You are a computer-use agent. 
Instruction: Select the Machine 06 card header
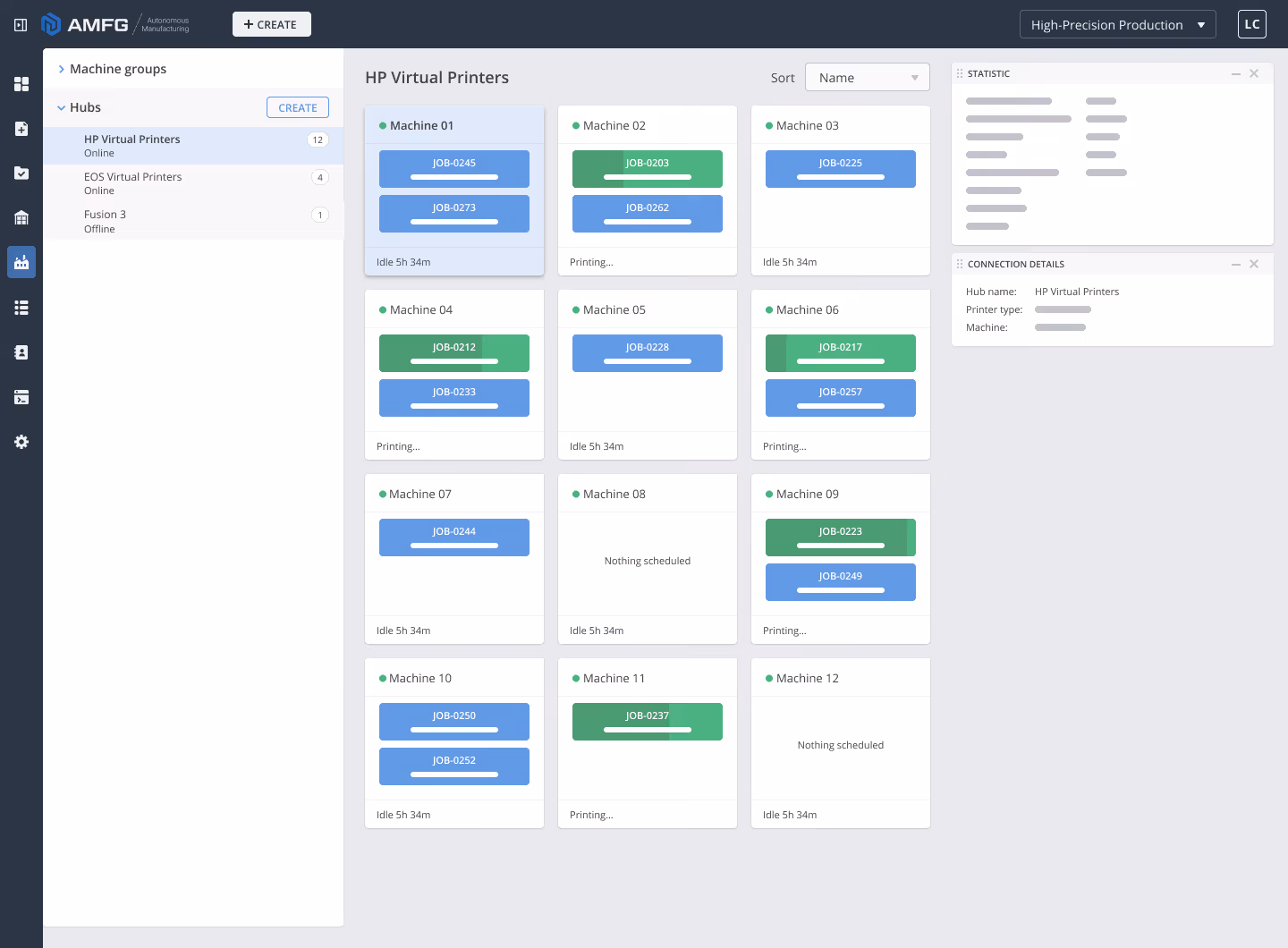[841, 309]
